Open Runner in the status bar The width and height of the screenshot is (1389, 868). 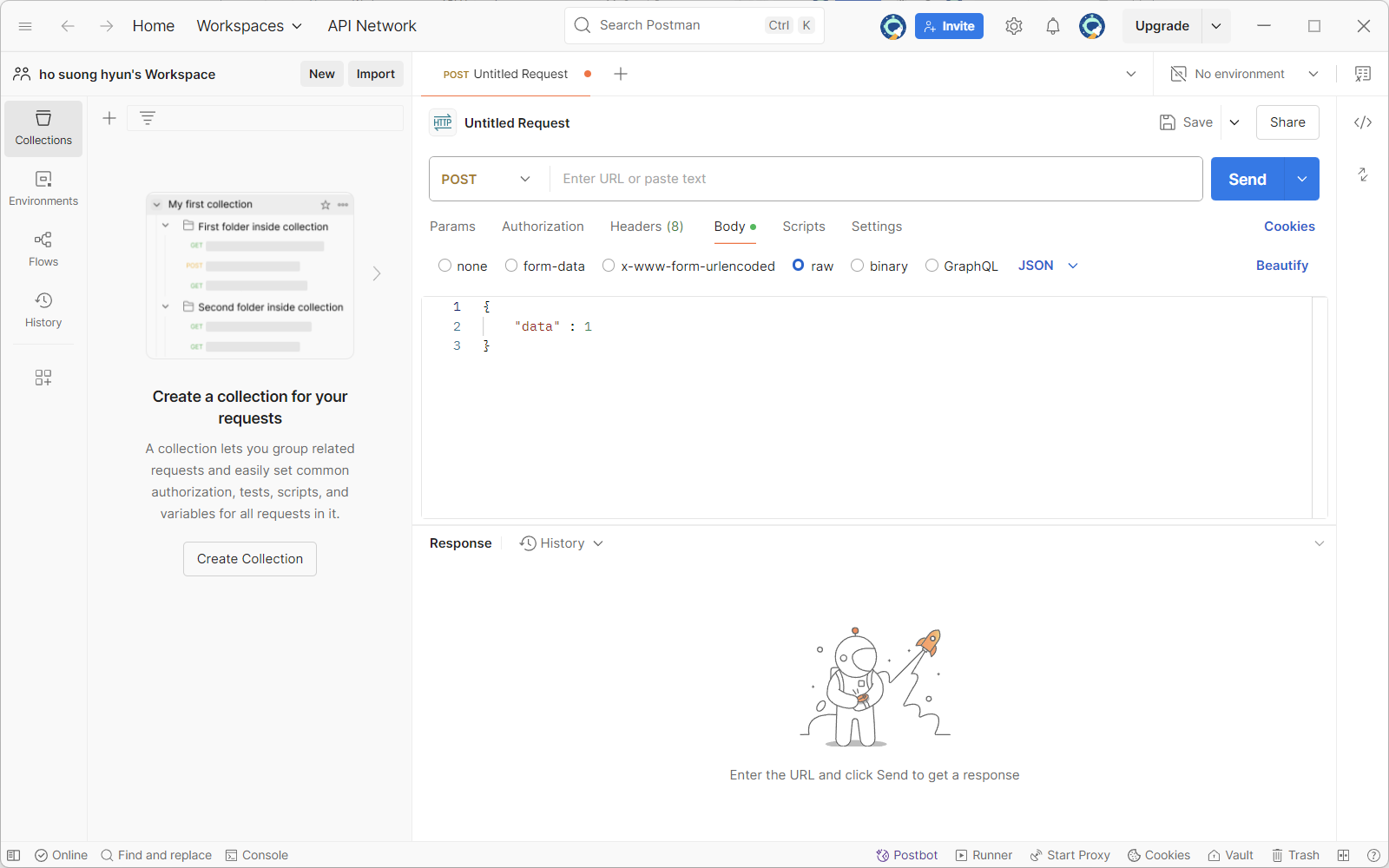(x=984, y=855)
